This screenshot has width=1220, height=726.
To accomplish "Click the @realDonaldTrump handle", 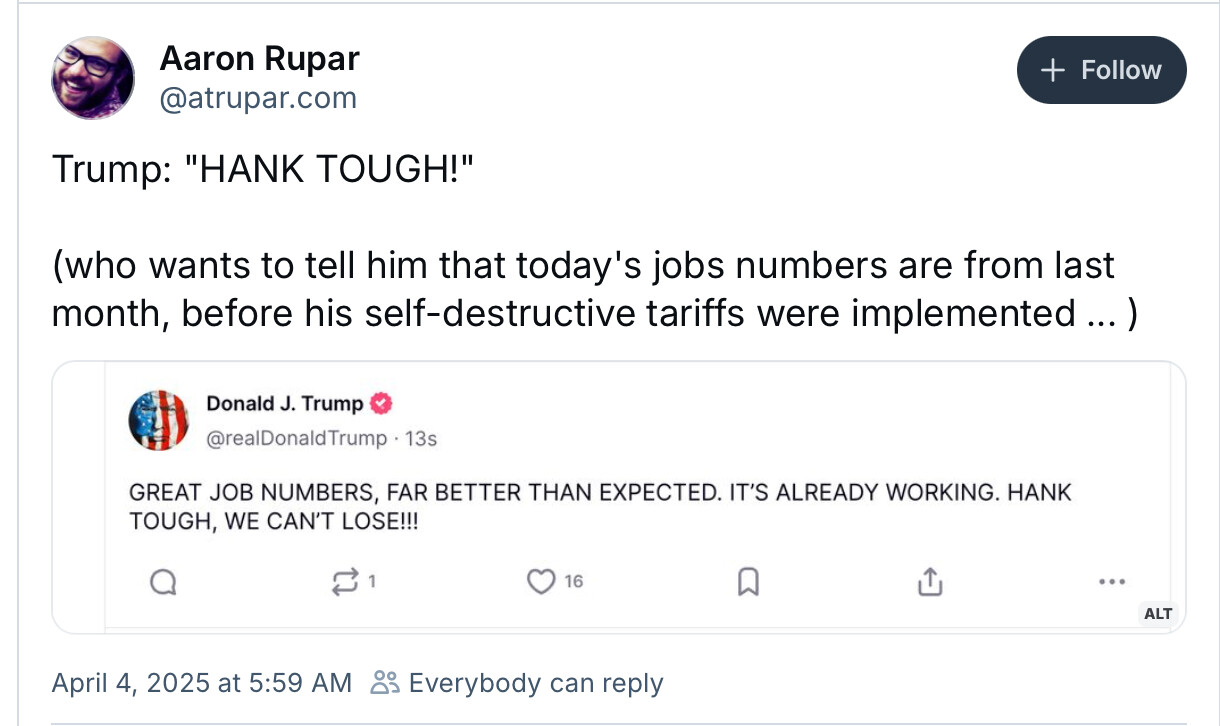I will point(296,438).
